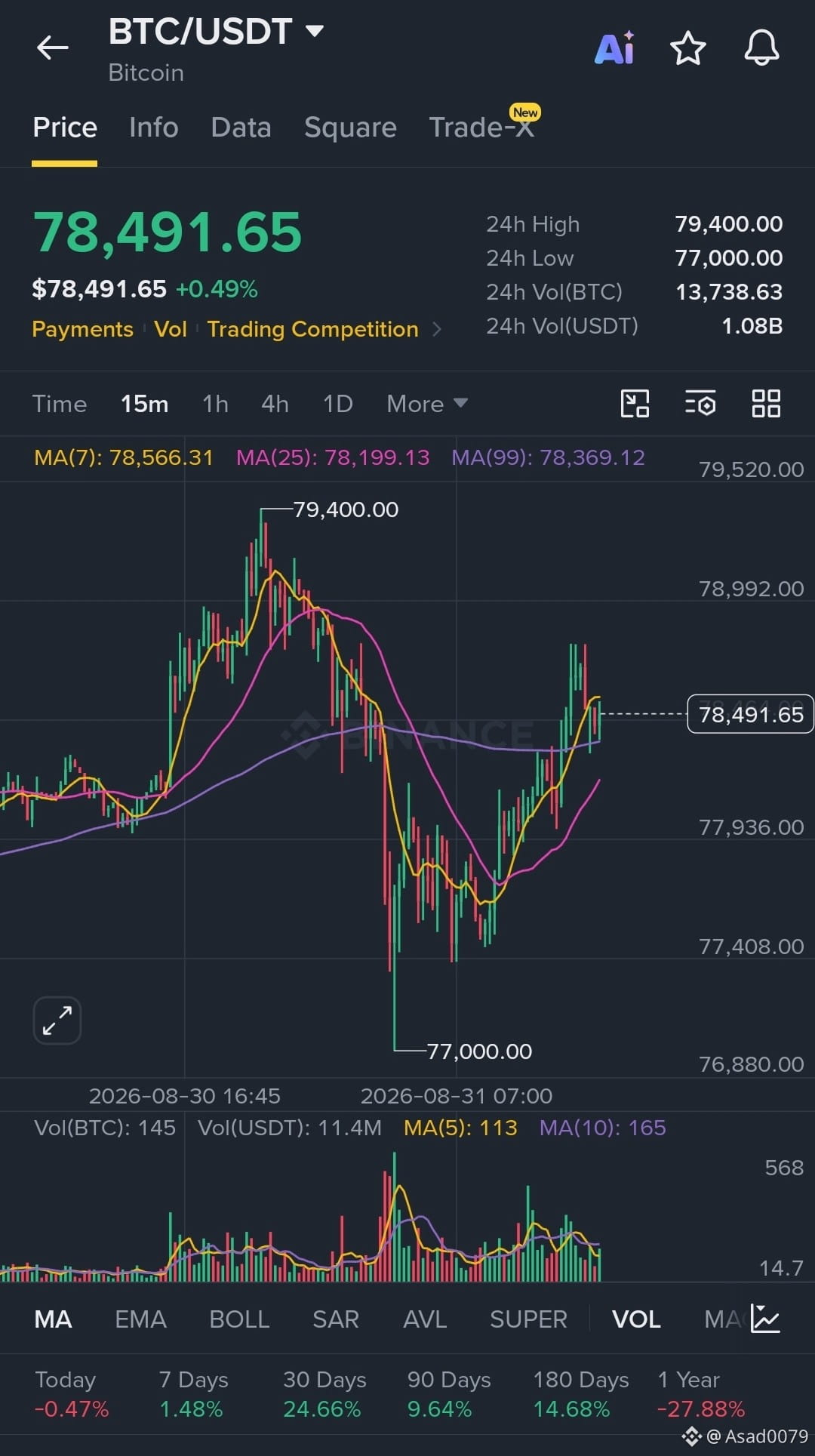Tap the 7 Days 1.48% performance
Image resolution: width=815 pixels, height=1456 pixels.
click(193, 1394)
